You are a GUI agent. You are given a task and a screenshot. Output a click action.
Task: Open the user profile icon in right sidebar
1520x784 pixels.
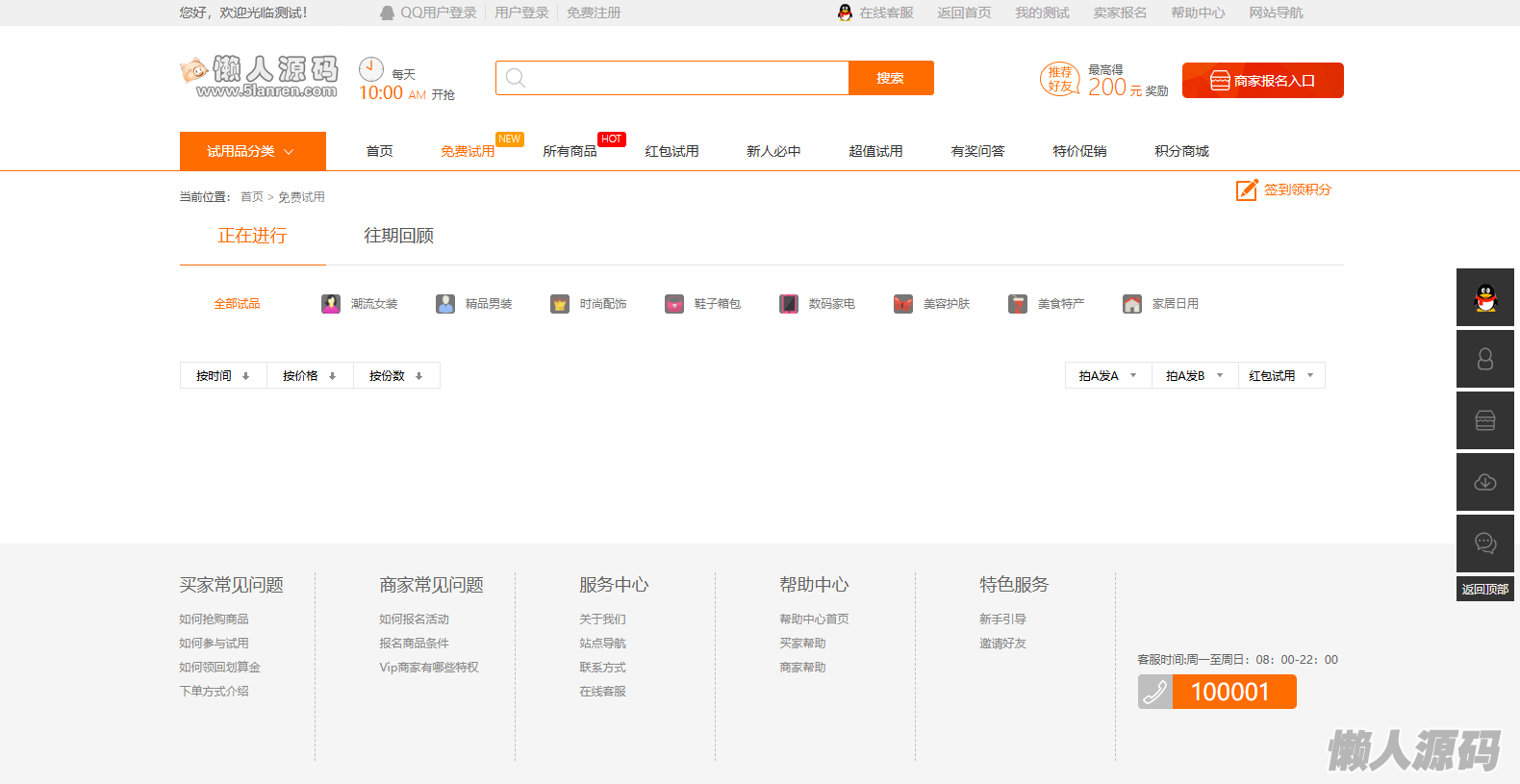pyautogui.click(x=1485, y=359)
